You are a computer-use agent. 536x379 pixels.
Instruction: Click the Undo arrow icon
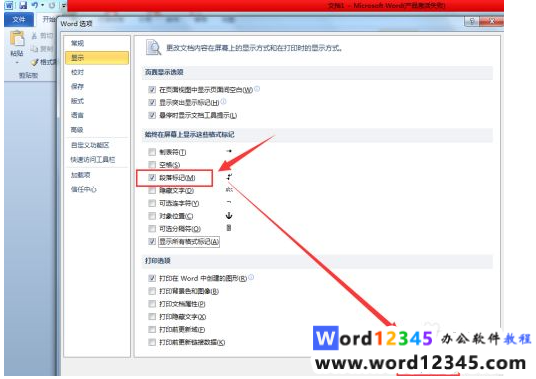[x=35, y=5]
